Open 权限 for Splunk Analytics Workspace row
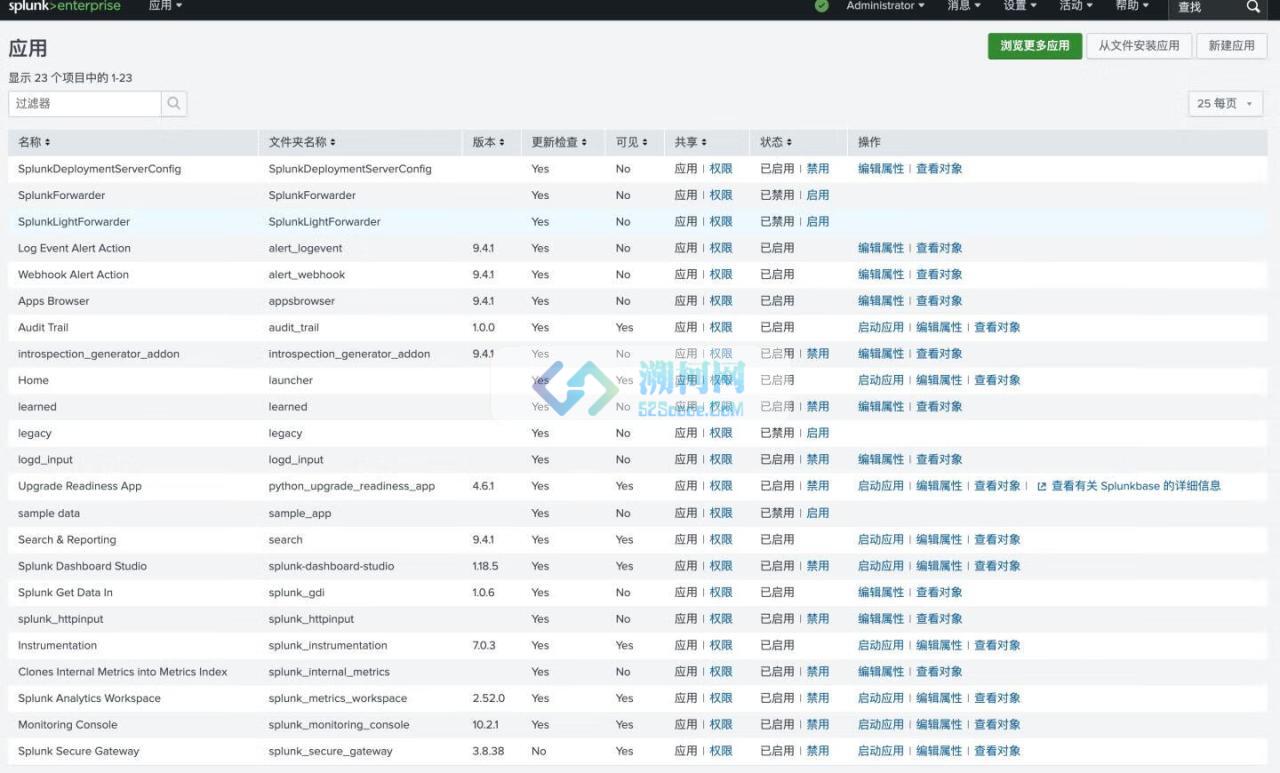Screen dimensions: 1280x773 click(721, 698)
